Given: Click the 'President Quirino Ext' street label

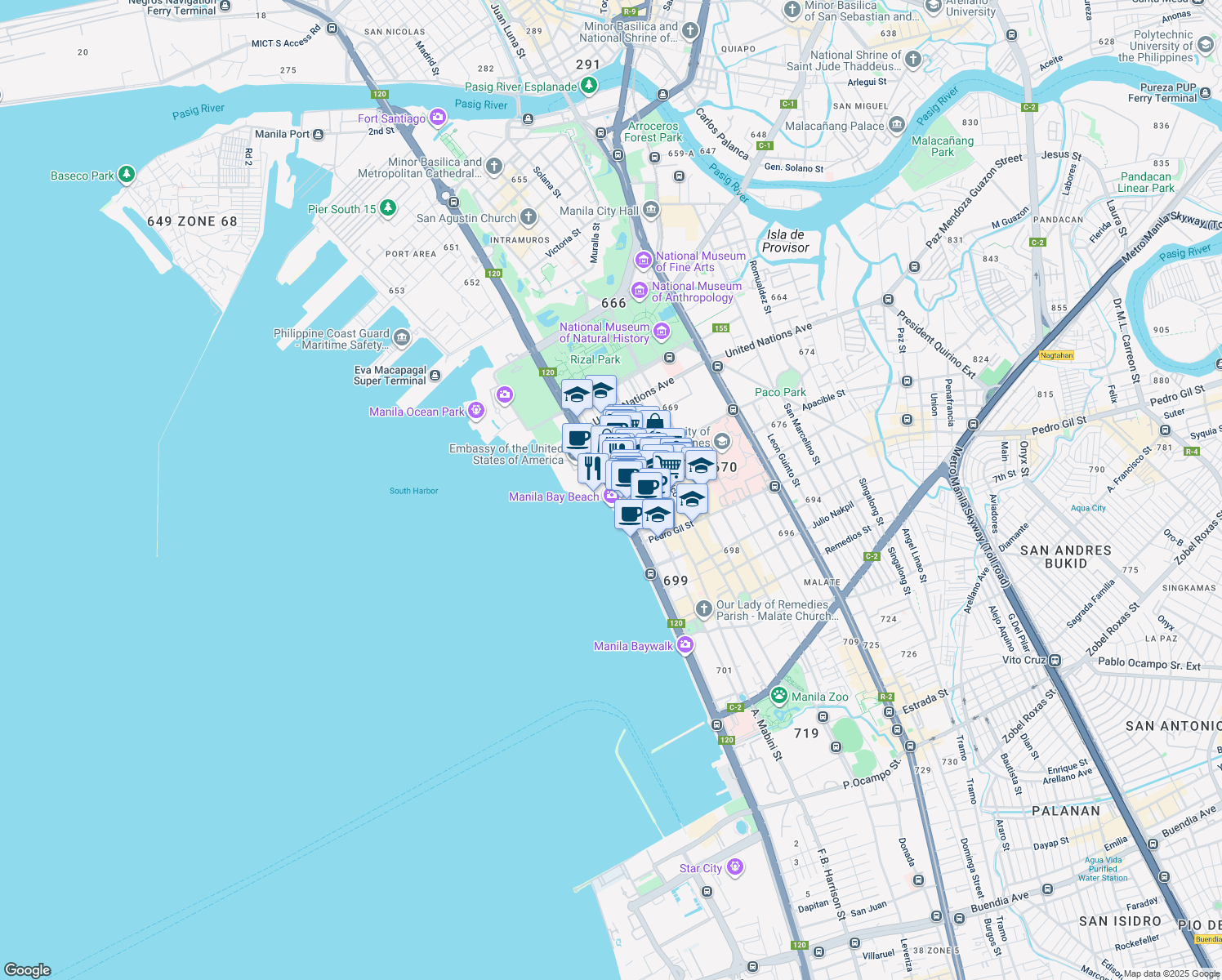Looking at the screenshot, I should coord(935,344).
